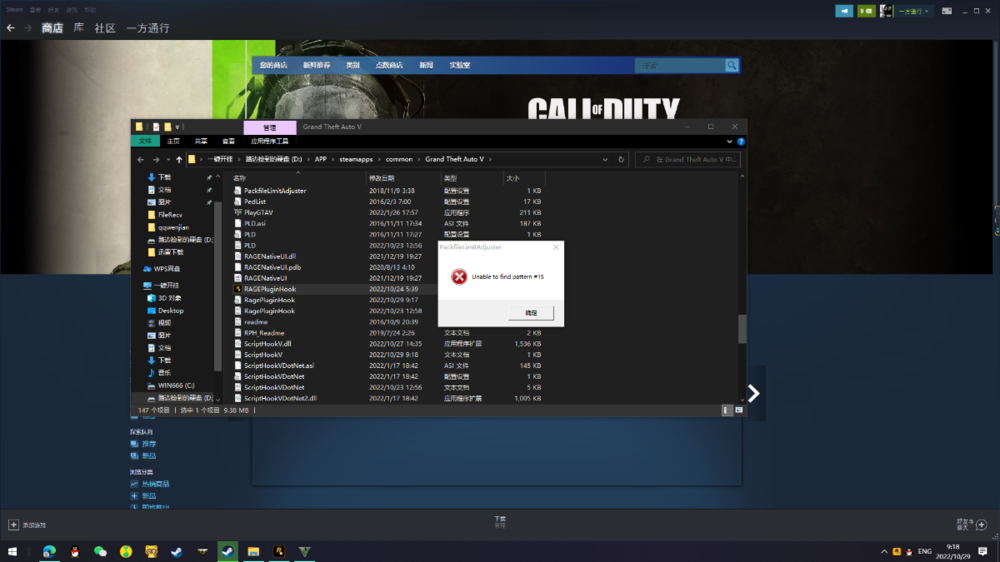Viewport: 1000px width, 562px height.
Task: Open the WeChat icon in taskbar
Action: click(x=100, y=551)
